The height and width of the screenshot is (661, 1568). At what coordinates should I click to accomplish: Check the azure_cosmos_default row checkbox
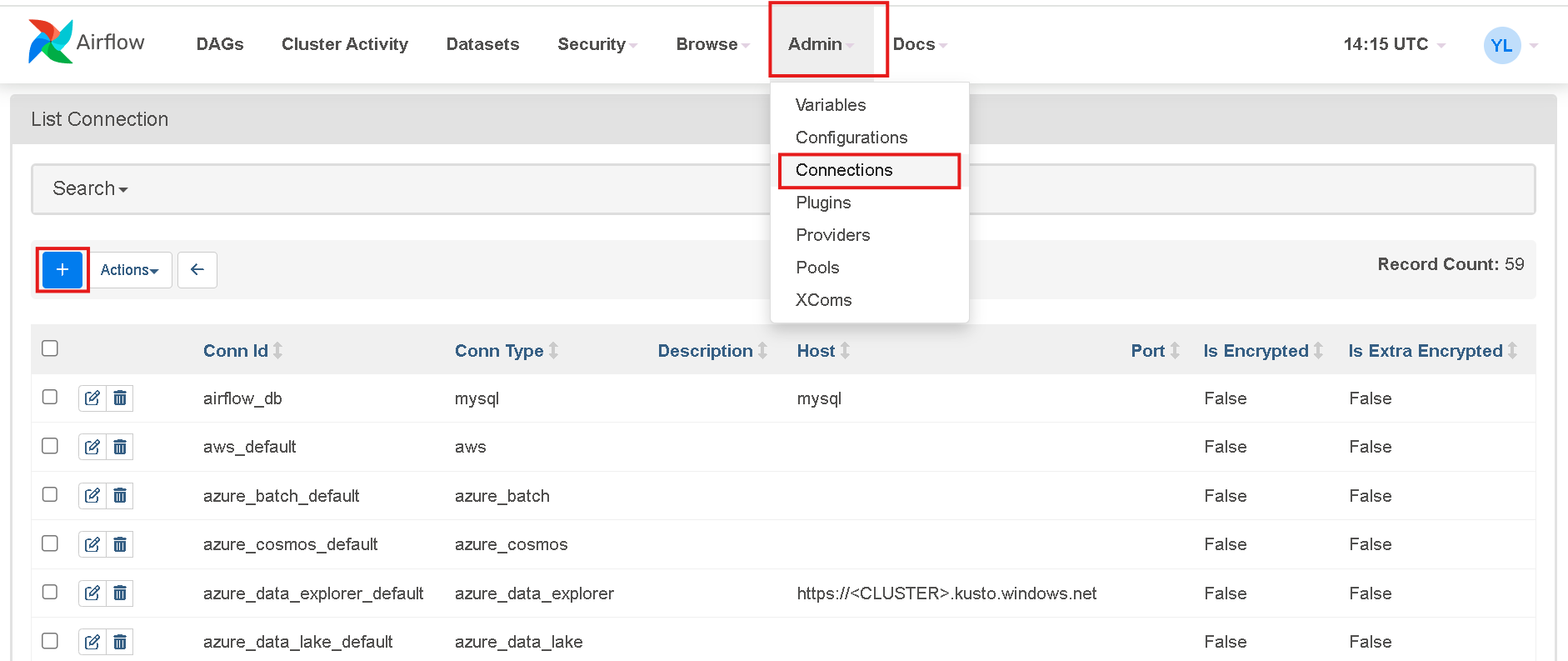pyautogui.click(x=50, y=543)
